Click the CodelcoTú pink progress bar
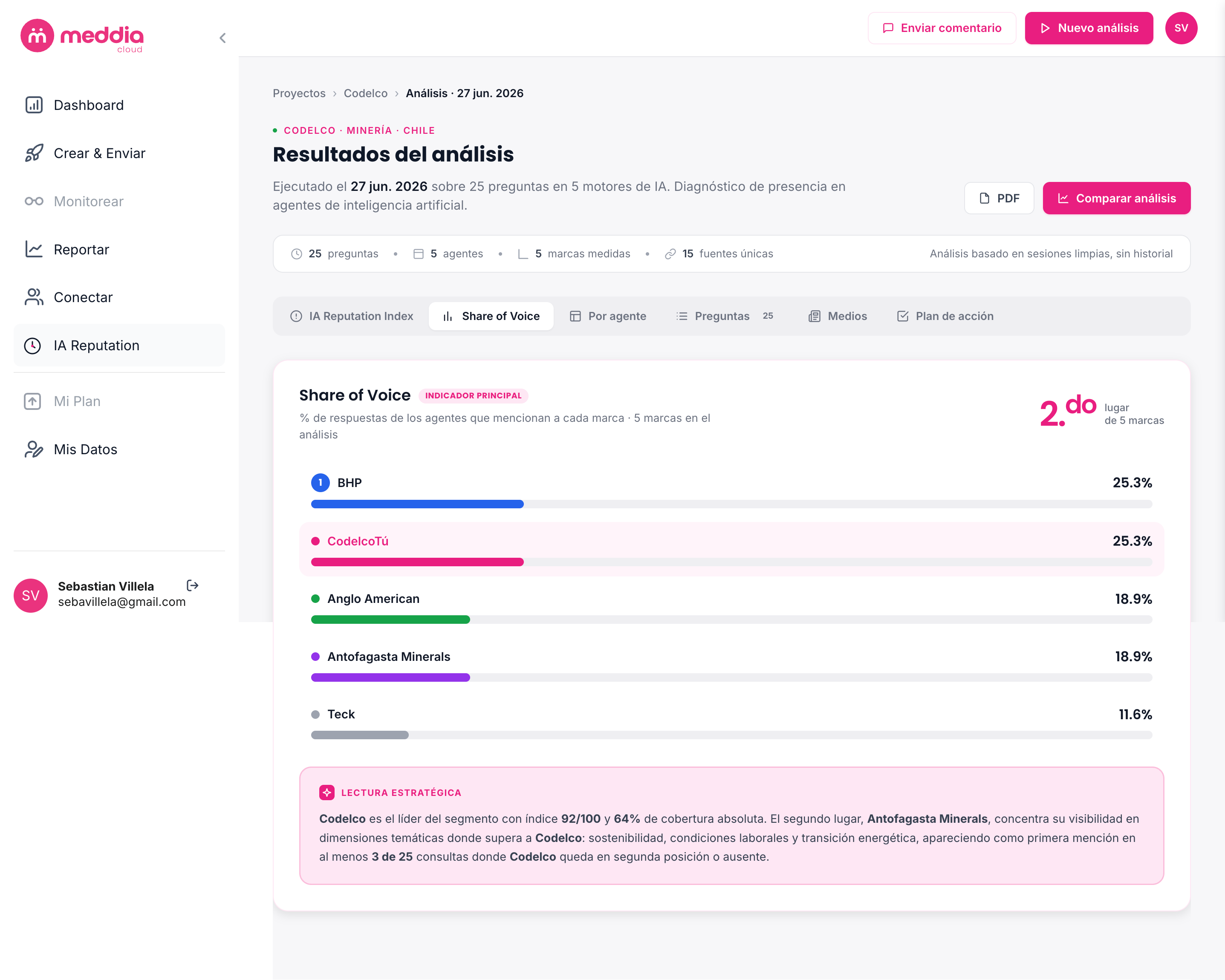Screen dimensions: 1225x980 point(417,562)
